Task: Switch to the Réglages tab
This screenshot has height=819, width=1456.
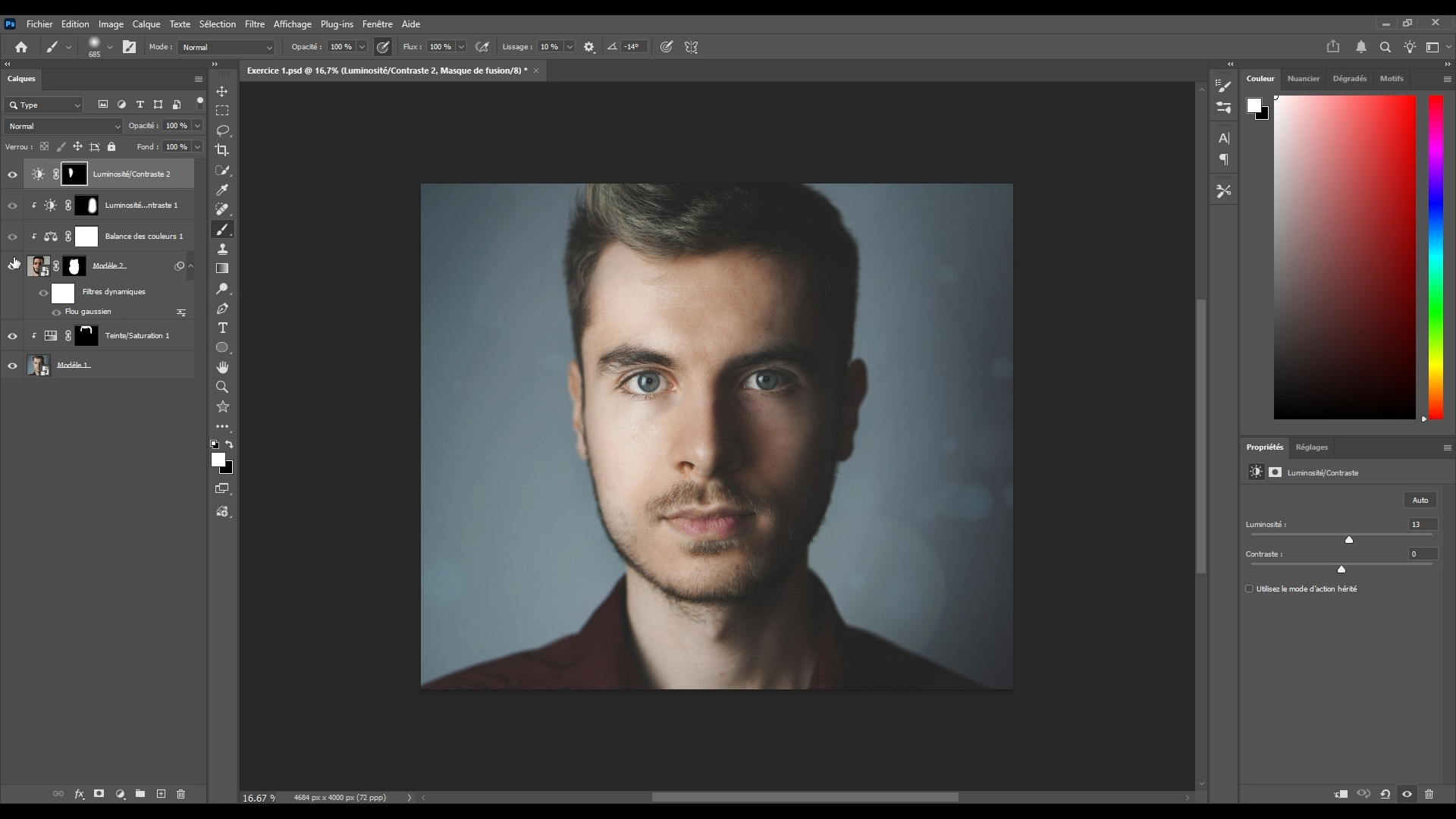Action: click(1311, 447)
